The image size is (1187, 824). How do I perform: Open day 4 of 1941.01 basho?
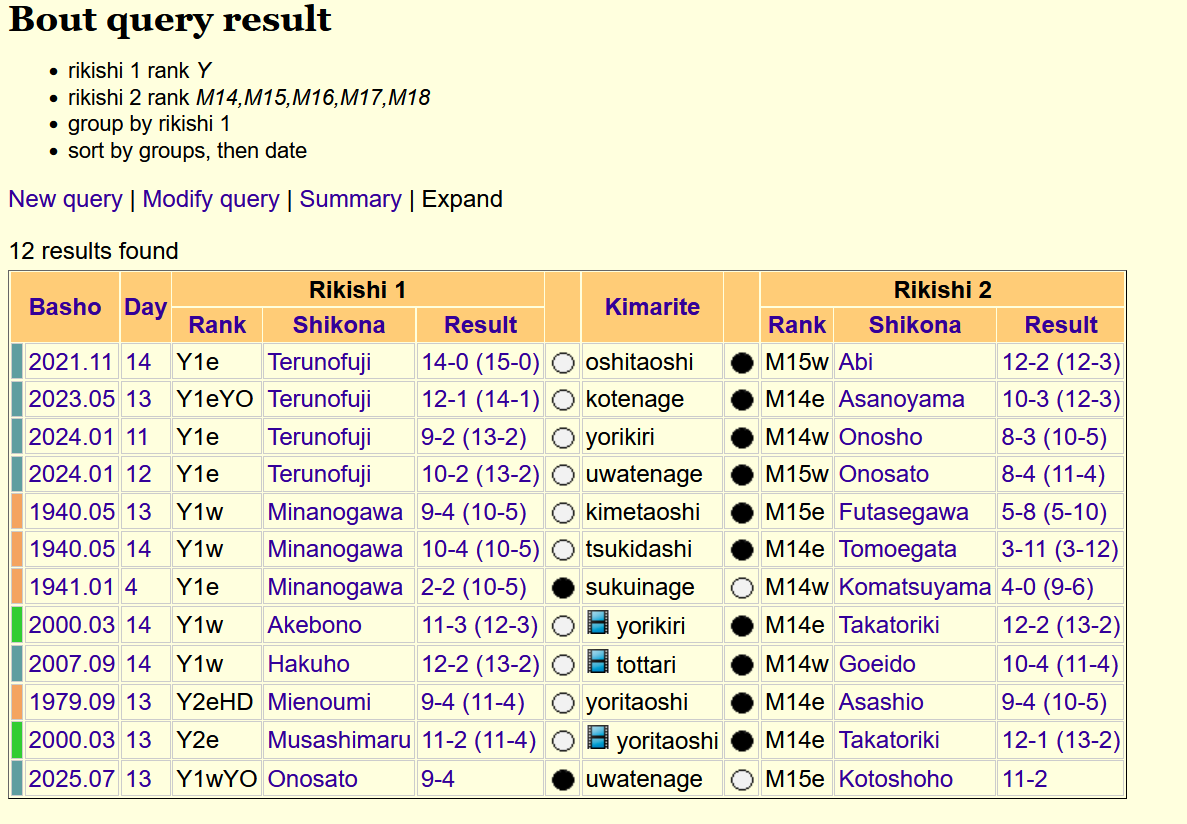(x=132, y=587)
